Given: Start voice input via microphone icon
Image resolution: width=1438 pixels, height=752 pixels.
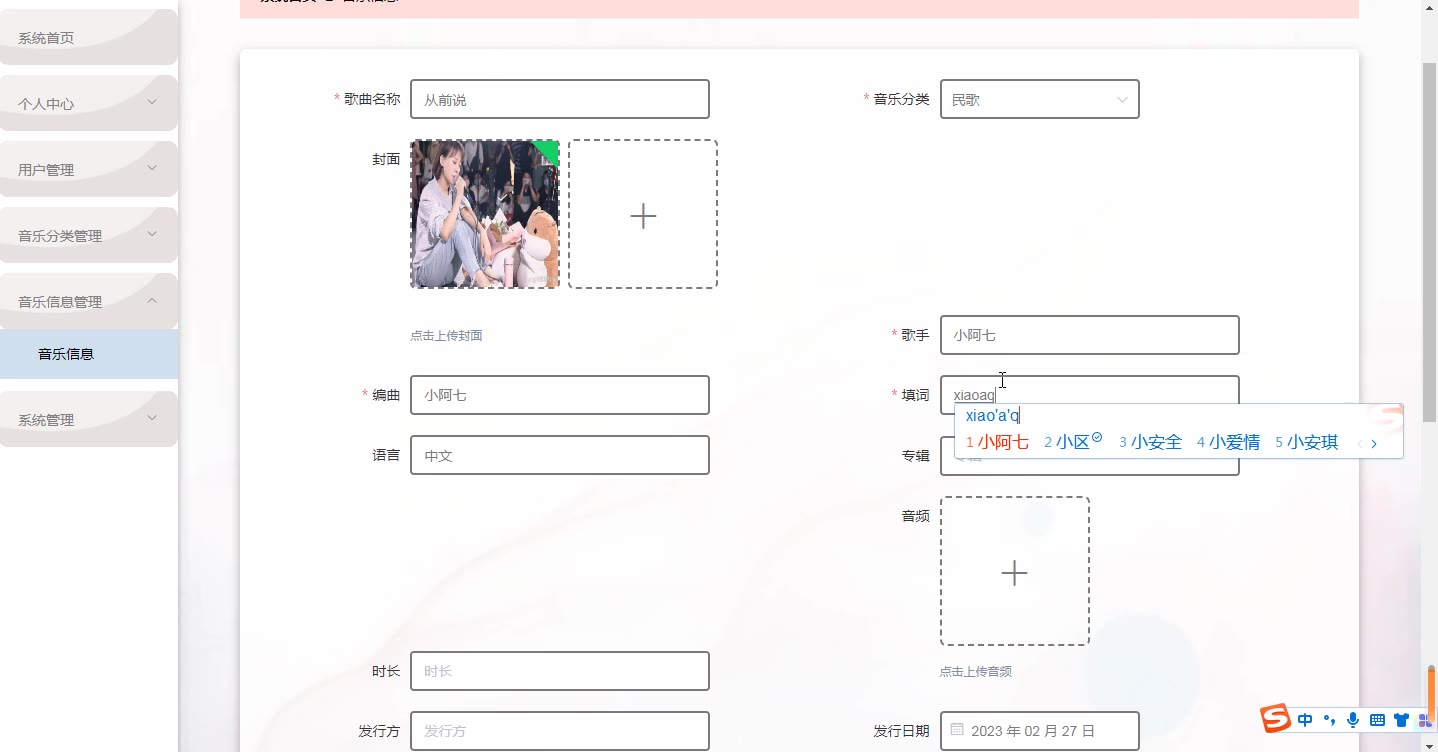Looking at the screenshot, I should click(x=1353, y=720).
